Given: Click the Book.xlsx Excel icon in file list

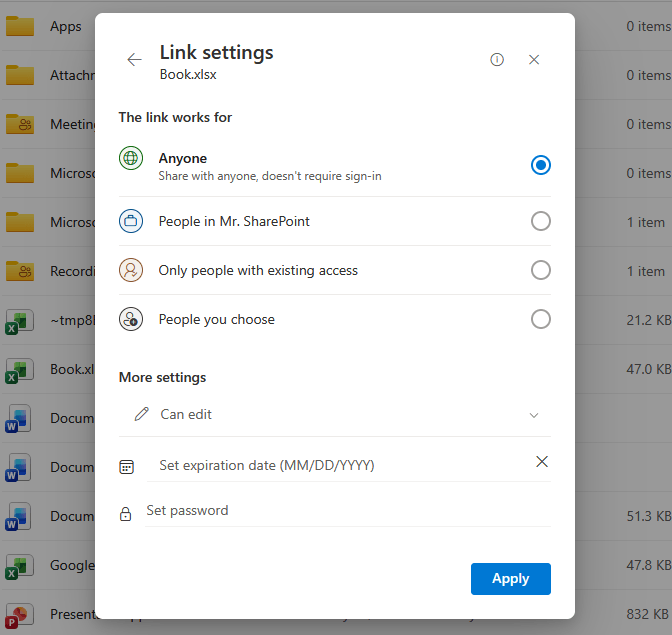Looking at the screenshot, I should click(x=19, y=371).
